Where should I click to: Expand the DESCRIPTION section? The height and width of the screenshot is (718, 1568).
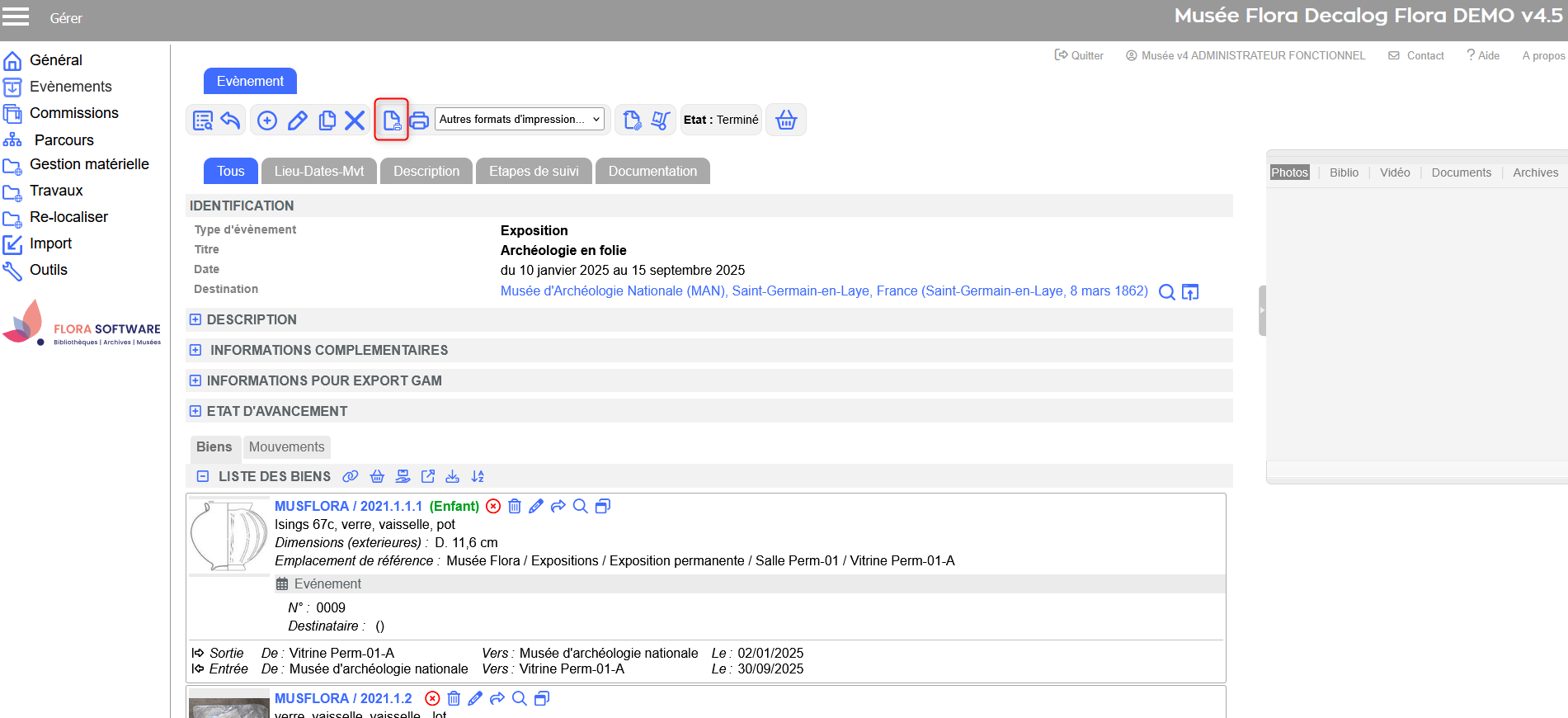pyautogui.click(x=195, y=319)
